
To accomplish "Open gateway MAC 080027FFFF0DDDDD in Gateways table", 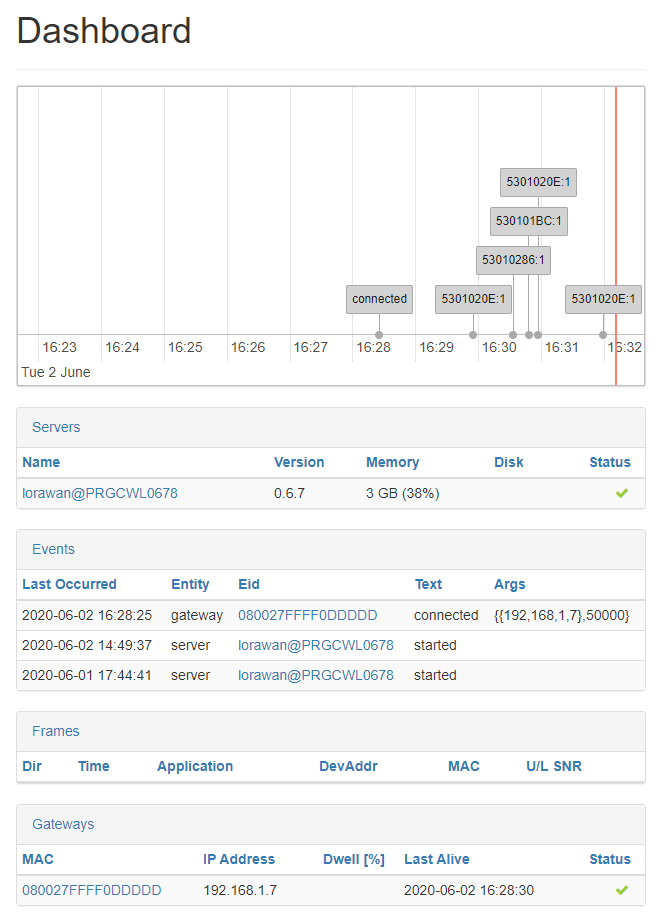I will (x=92, y=890).
